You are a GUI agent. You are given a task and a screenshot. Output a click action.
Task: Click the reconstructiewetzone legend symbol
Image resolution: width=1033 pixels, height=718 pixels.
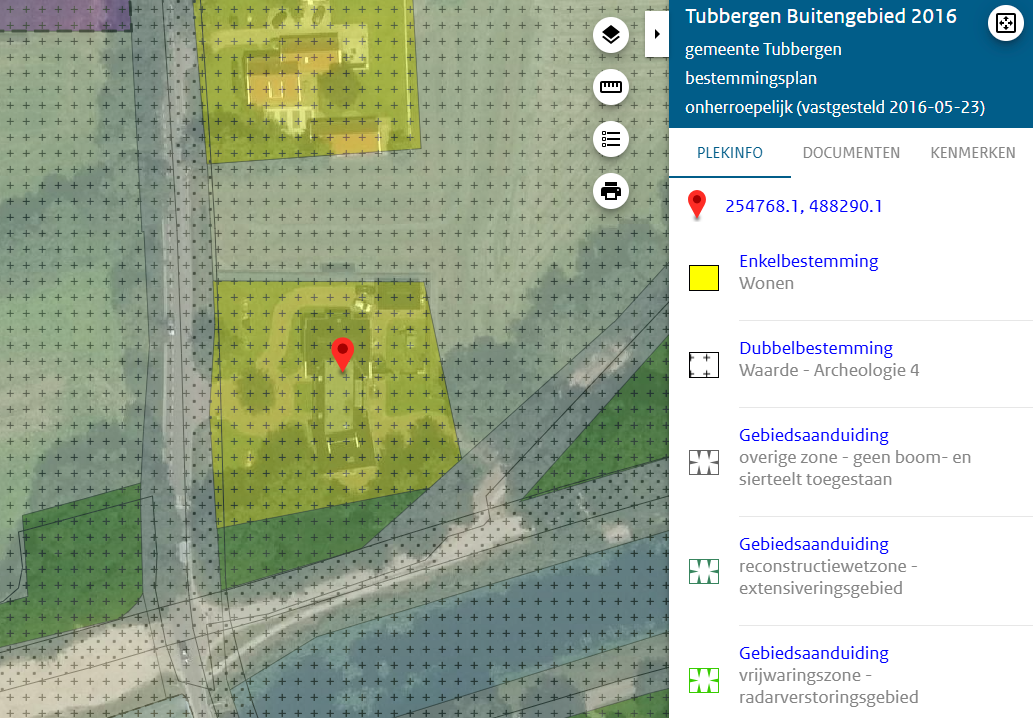704,571
